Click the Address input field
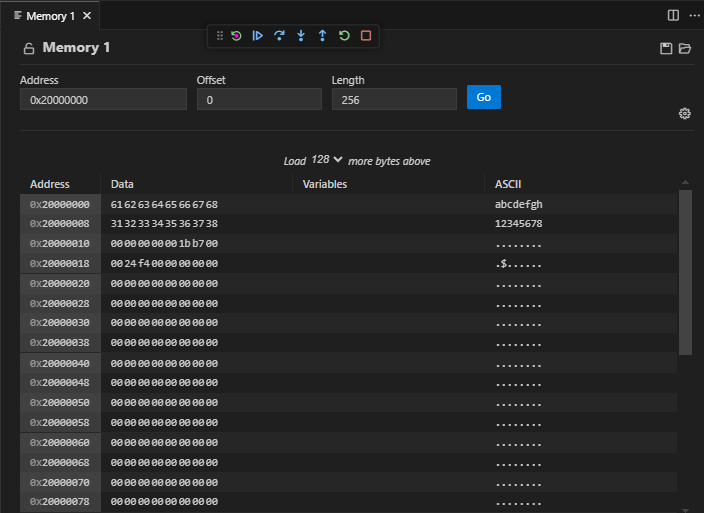Viewport: 704px width, 513px height. 103,99
